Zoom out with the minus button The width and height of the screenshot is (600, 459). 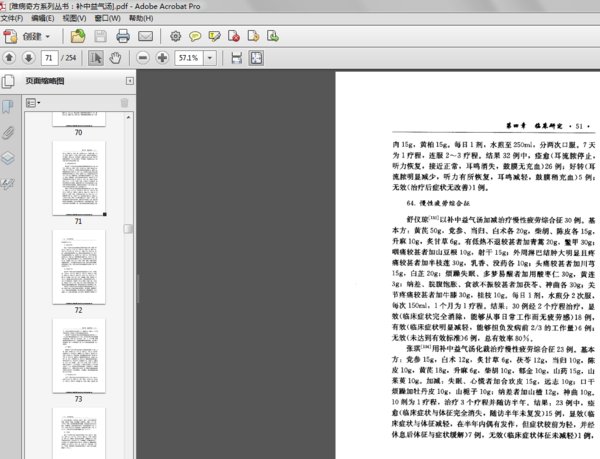142,58
